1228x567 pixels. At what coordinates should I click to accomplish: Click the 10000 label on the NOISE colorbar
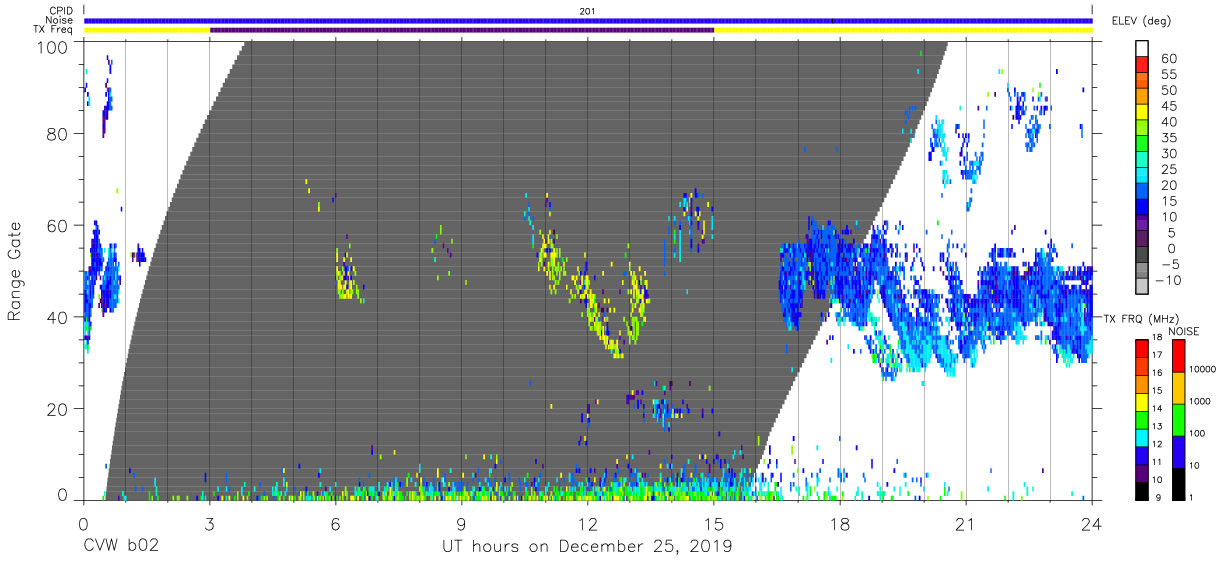pos(1203,371)
